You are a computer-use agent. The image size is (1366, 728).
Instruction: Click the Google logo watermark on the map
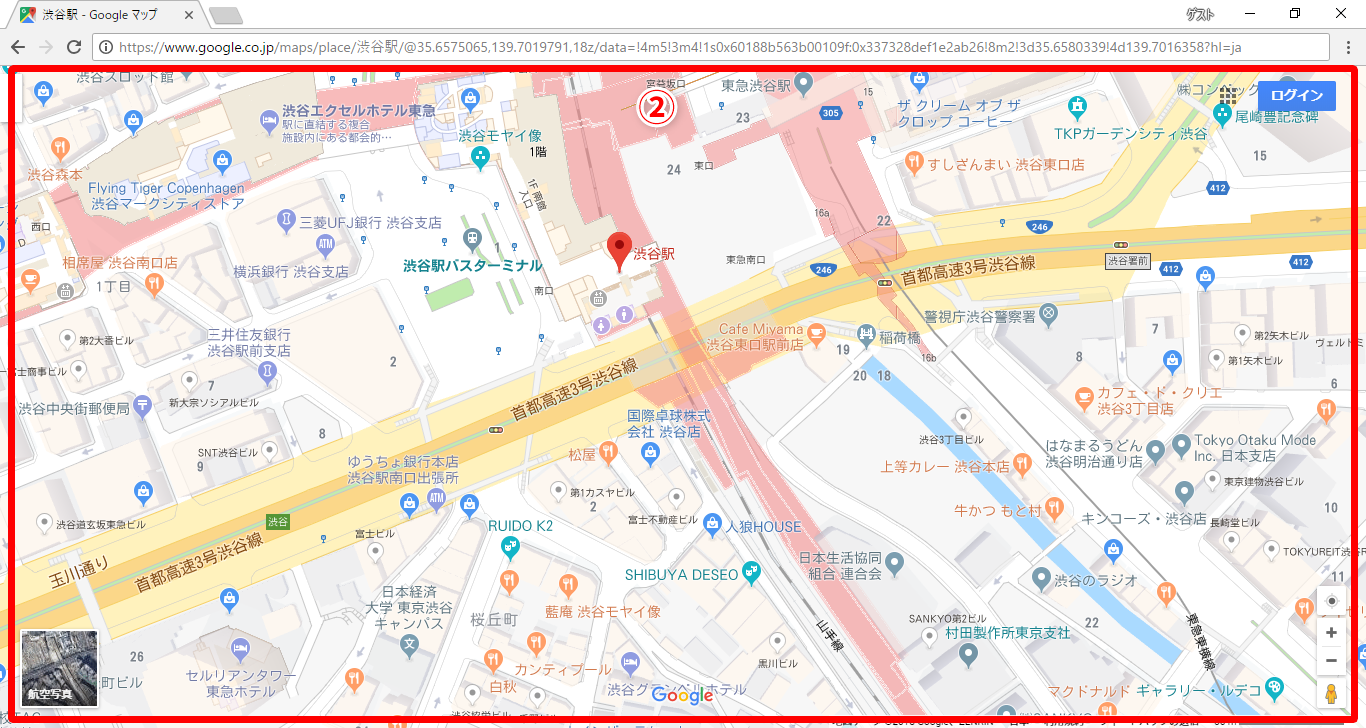tap(681, 696)
